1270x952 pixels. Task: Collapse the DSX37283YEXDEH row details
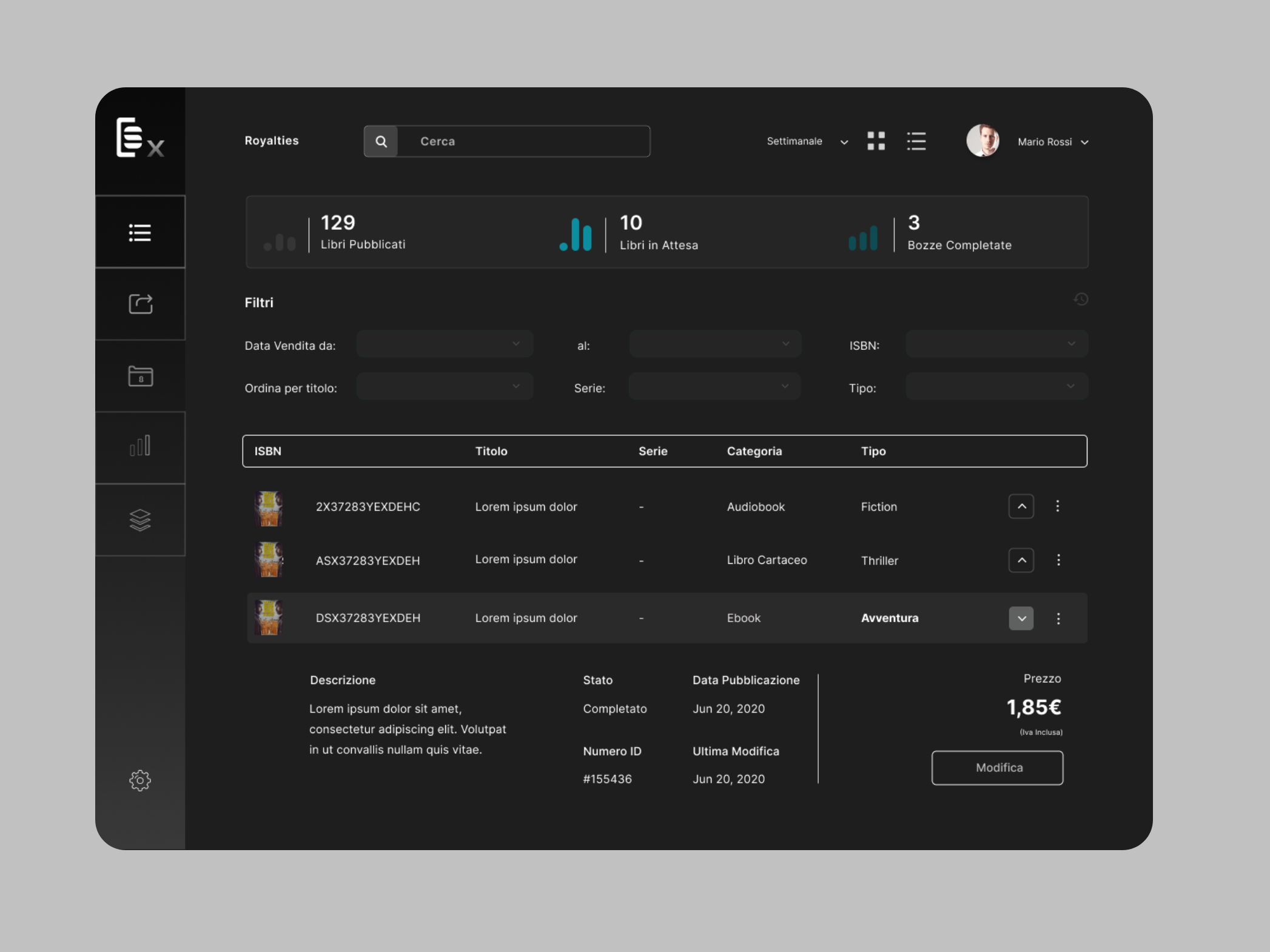1021,618
